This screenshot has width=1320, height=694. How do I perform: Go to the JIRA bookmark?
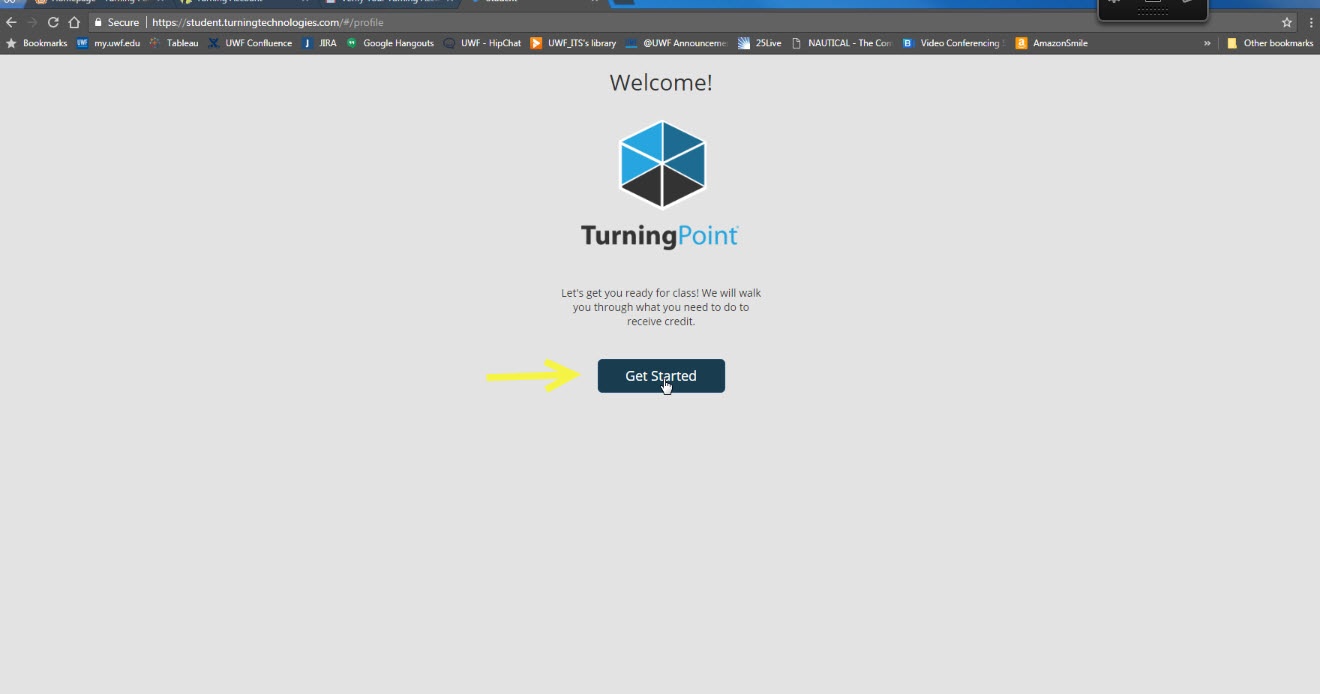(320, 43)
